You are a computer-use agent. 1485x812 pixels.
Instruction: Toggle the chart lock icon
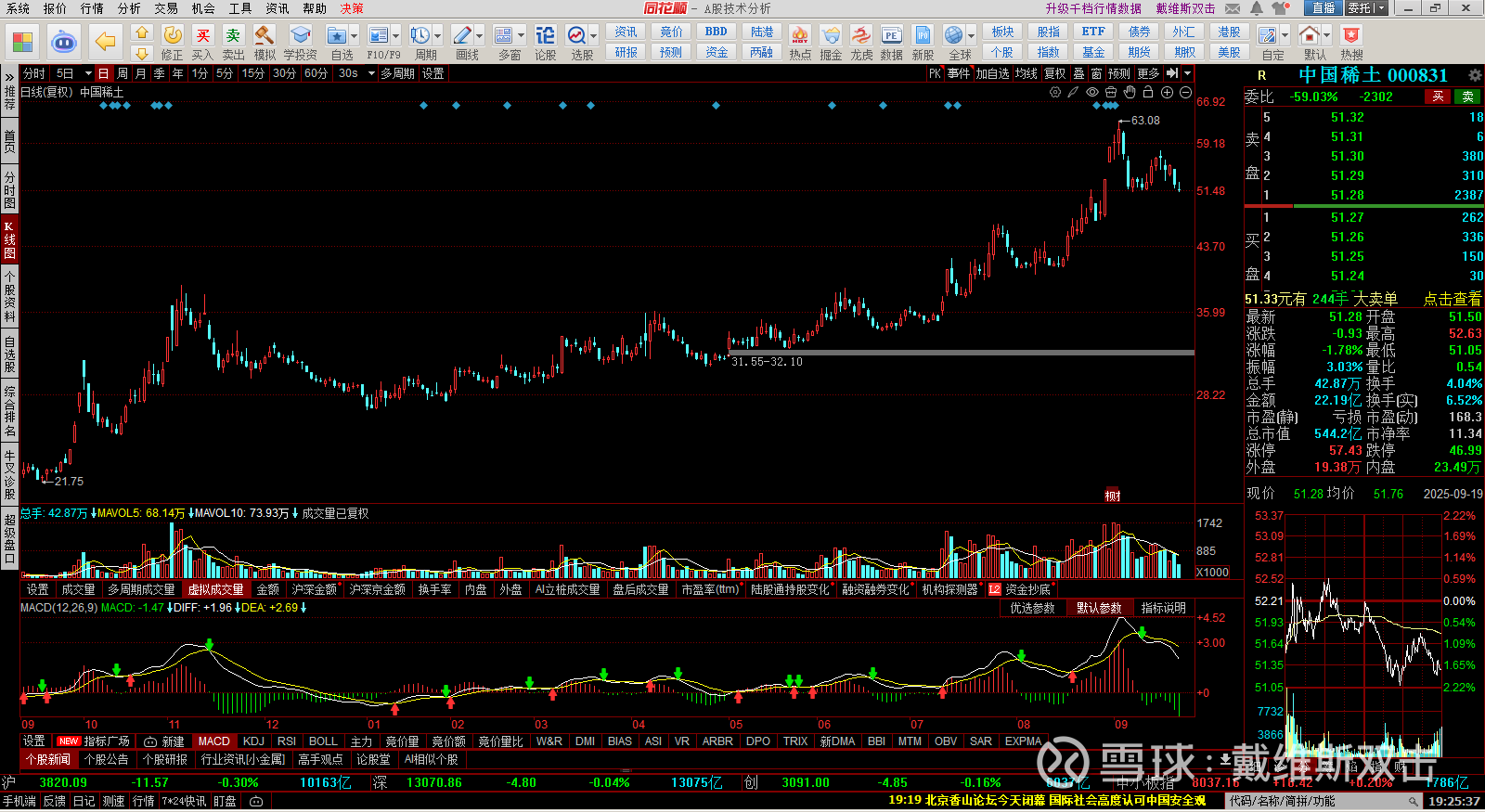(1148, 92)
